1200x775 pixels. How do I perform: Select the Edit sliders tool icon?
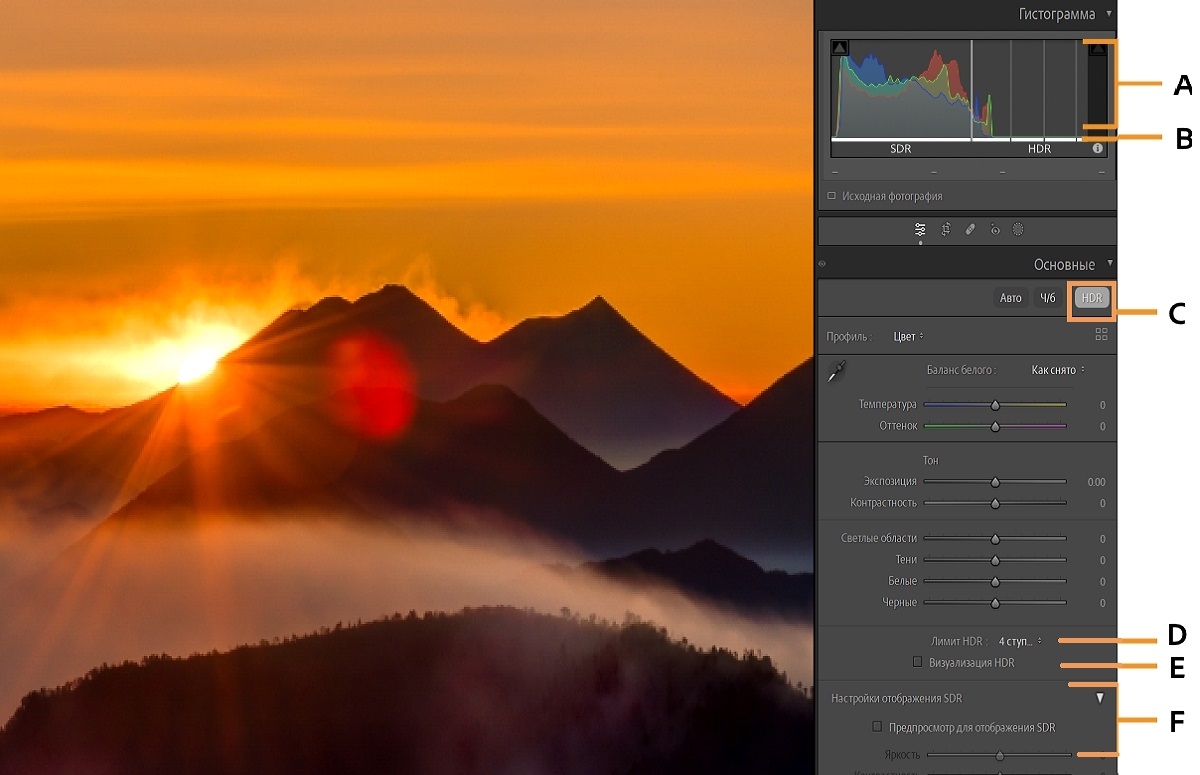(920, 229)
